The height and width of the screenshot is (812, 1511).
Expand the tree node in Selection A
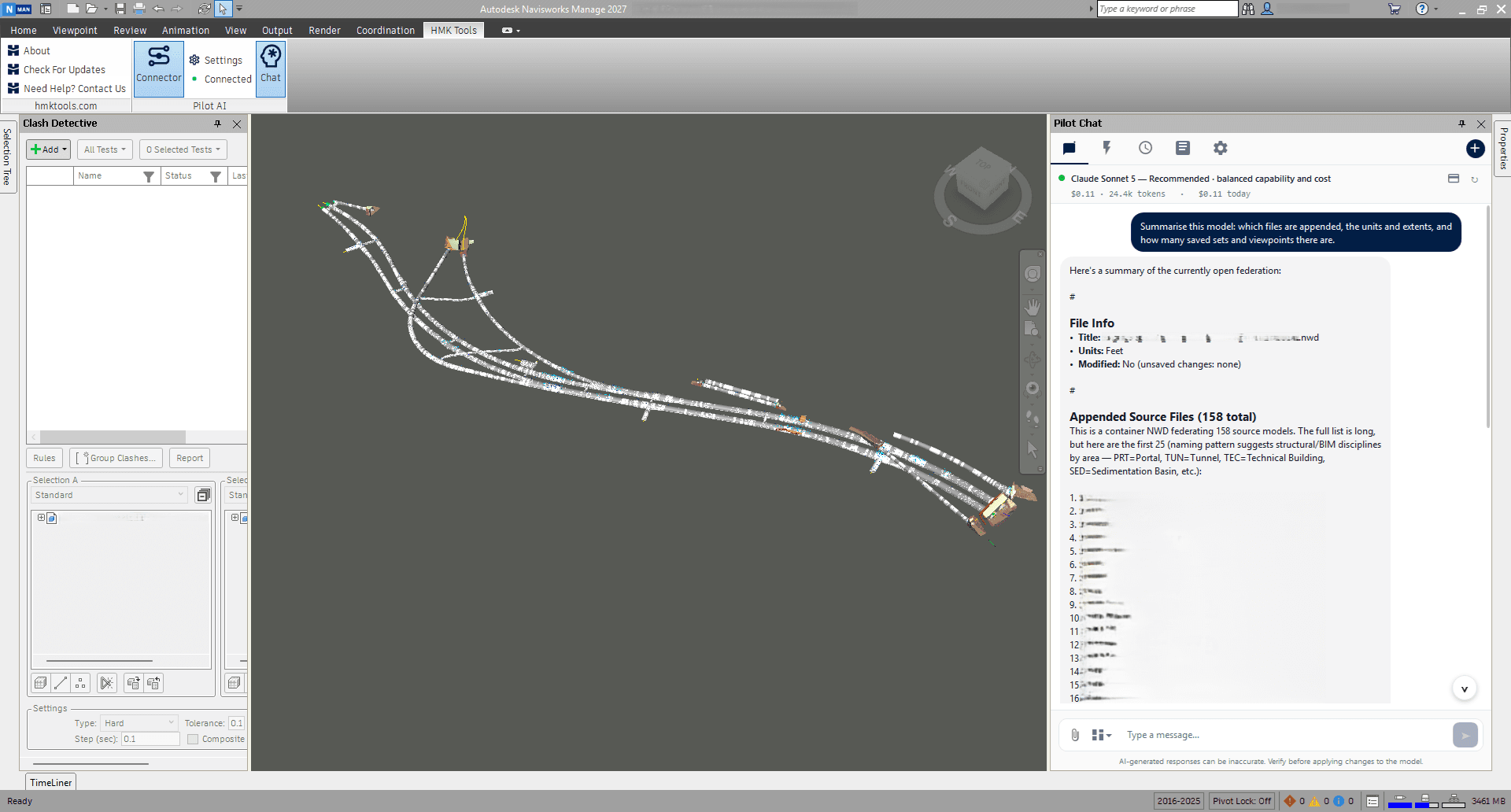(41, 518)
